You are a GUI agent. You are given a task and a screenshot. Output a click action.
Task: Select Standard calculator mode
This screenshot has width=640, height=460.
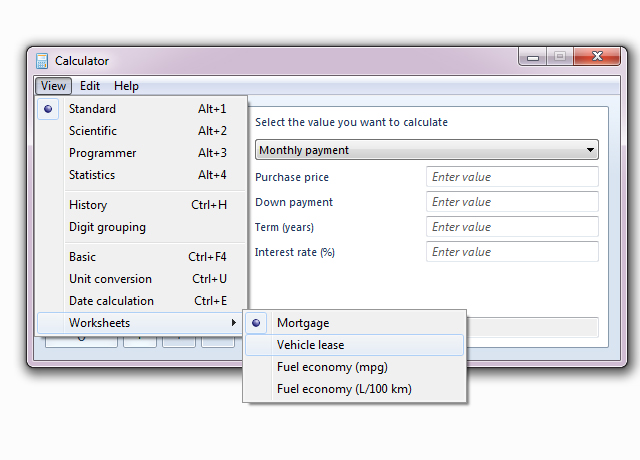92,109
